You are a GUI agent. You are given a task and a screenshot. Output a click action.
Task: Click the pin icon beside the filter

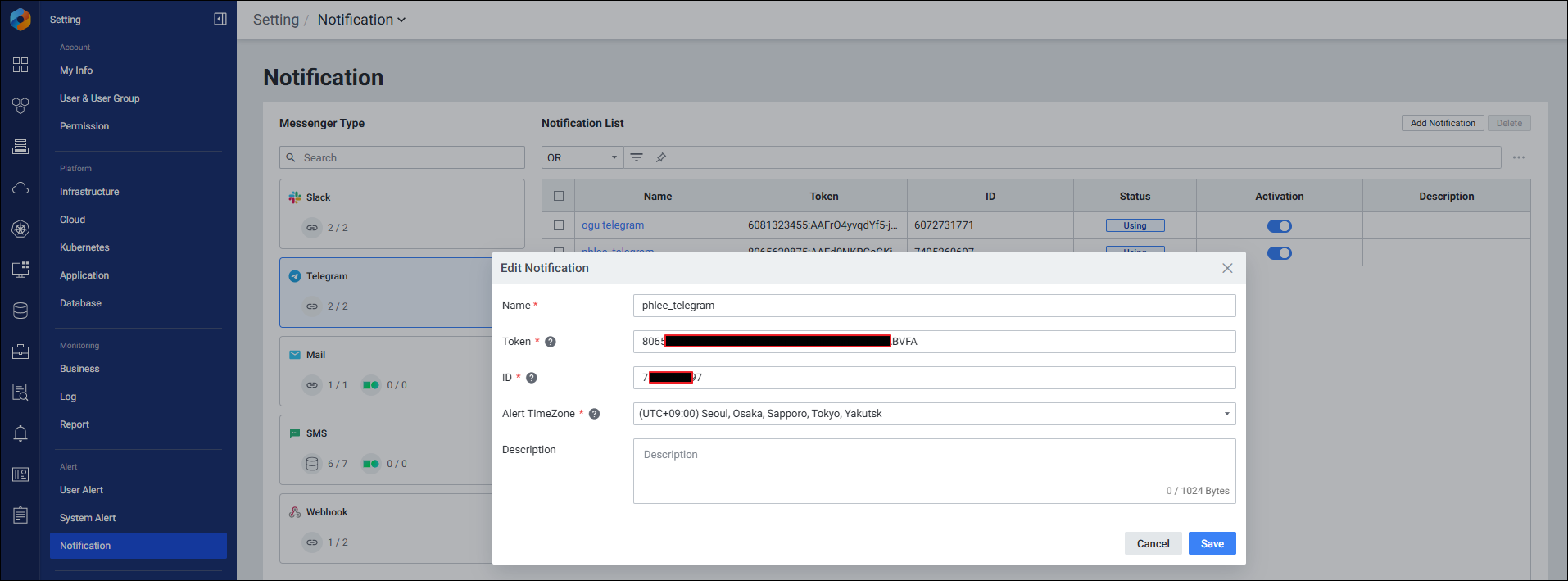pyautogui.click(x=660, y=157)
